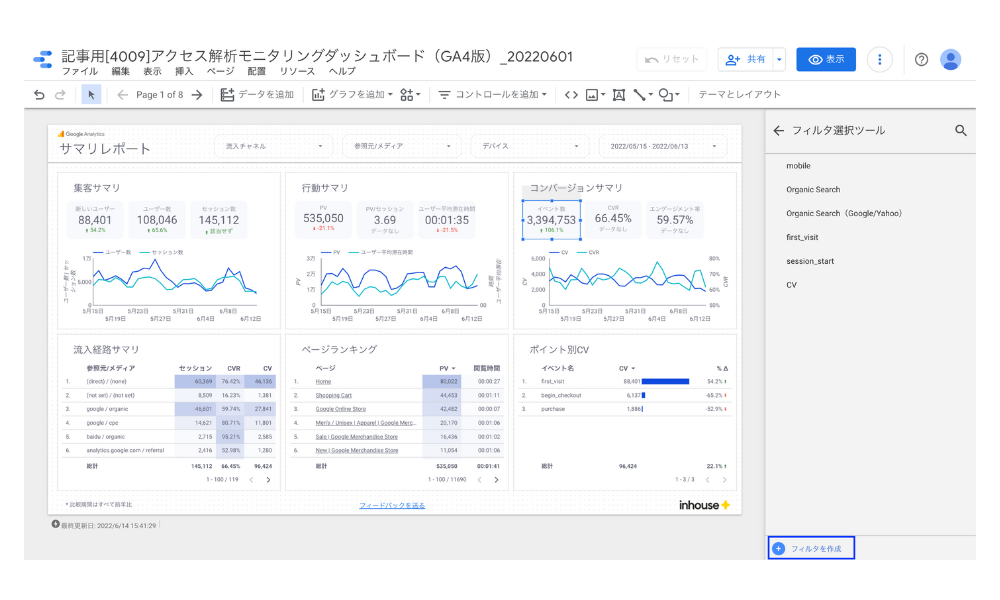Click the begin_checkout event row
This screenshot has width=1000, height=600.
(x=624, y=395)
